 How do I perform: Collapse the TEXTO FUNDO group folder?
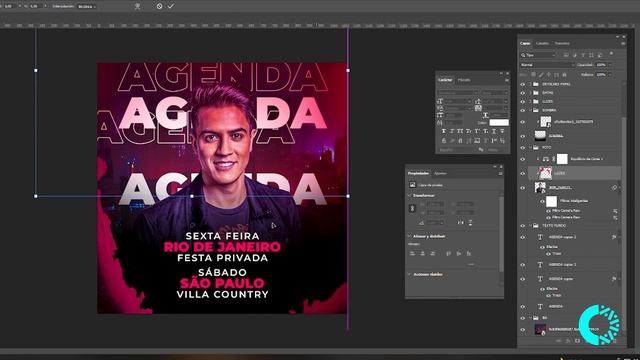531,225
